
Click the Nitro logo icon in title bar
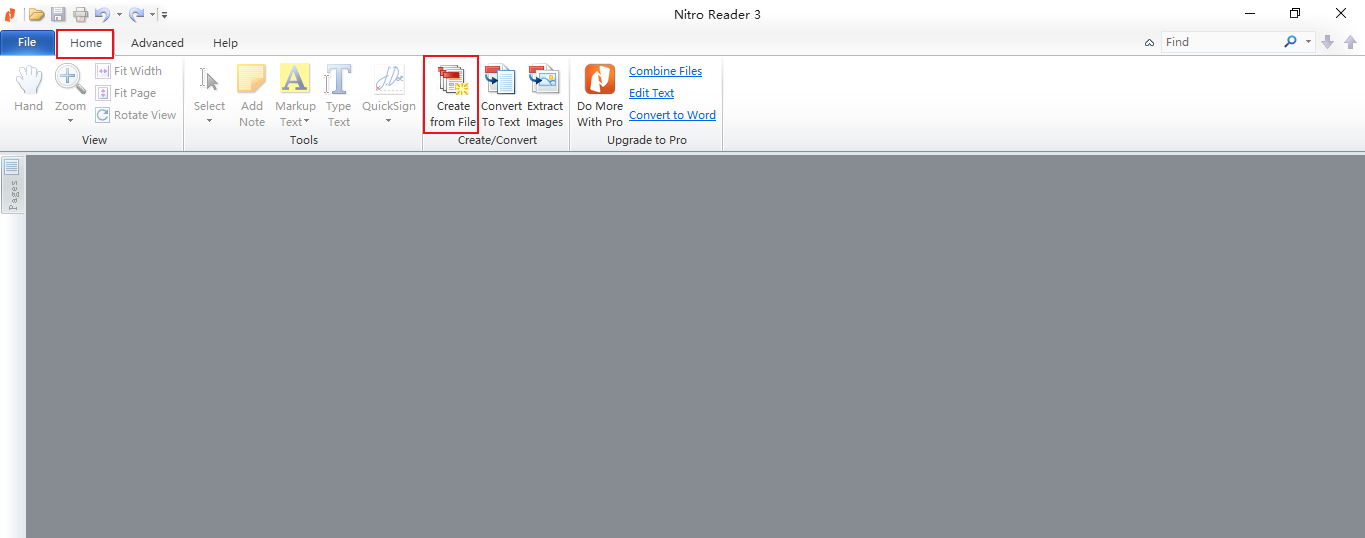(10, 14)
